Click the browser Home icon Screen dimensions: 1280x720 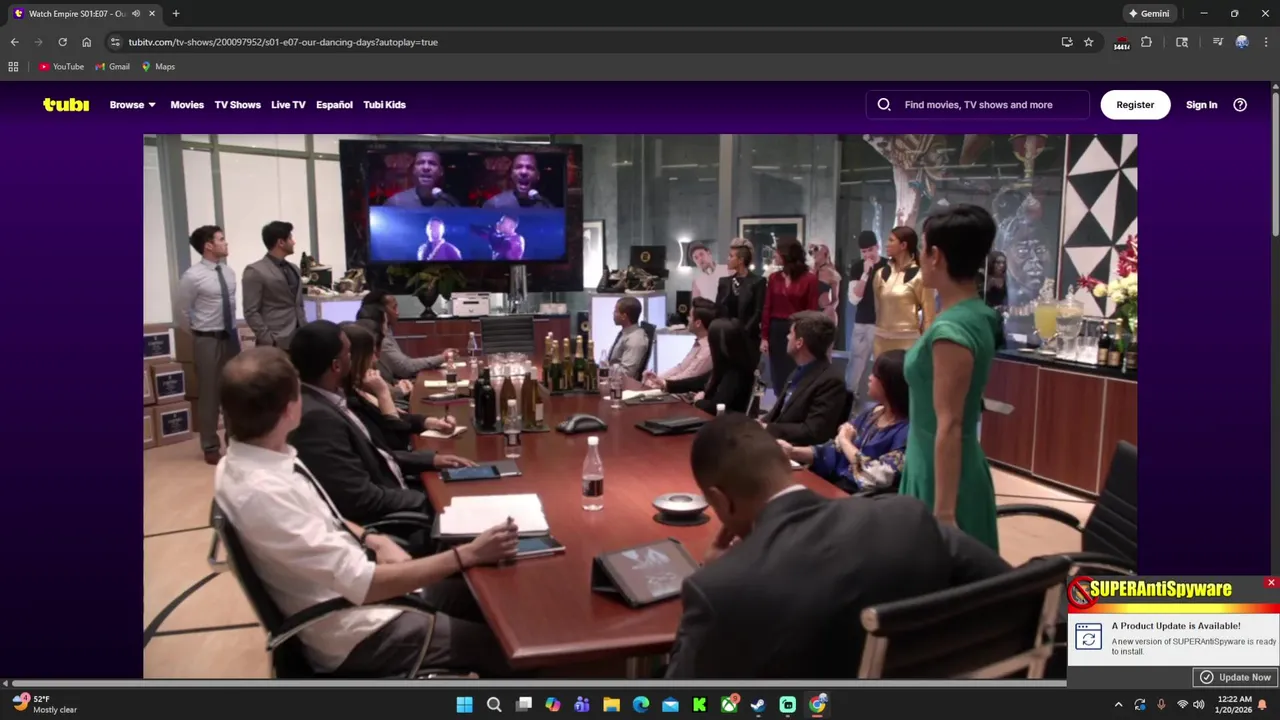click(87, 42)
